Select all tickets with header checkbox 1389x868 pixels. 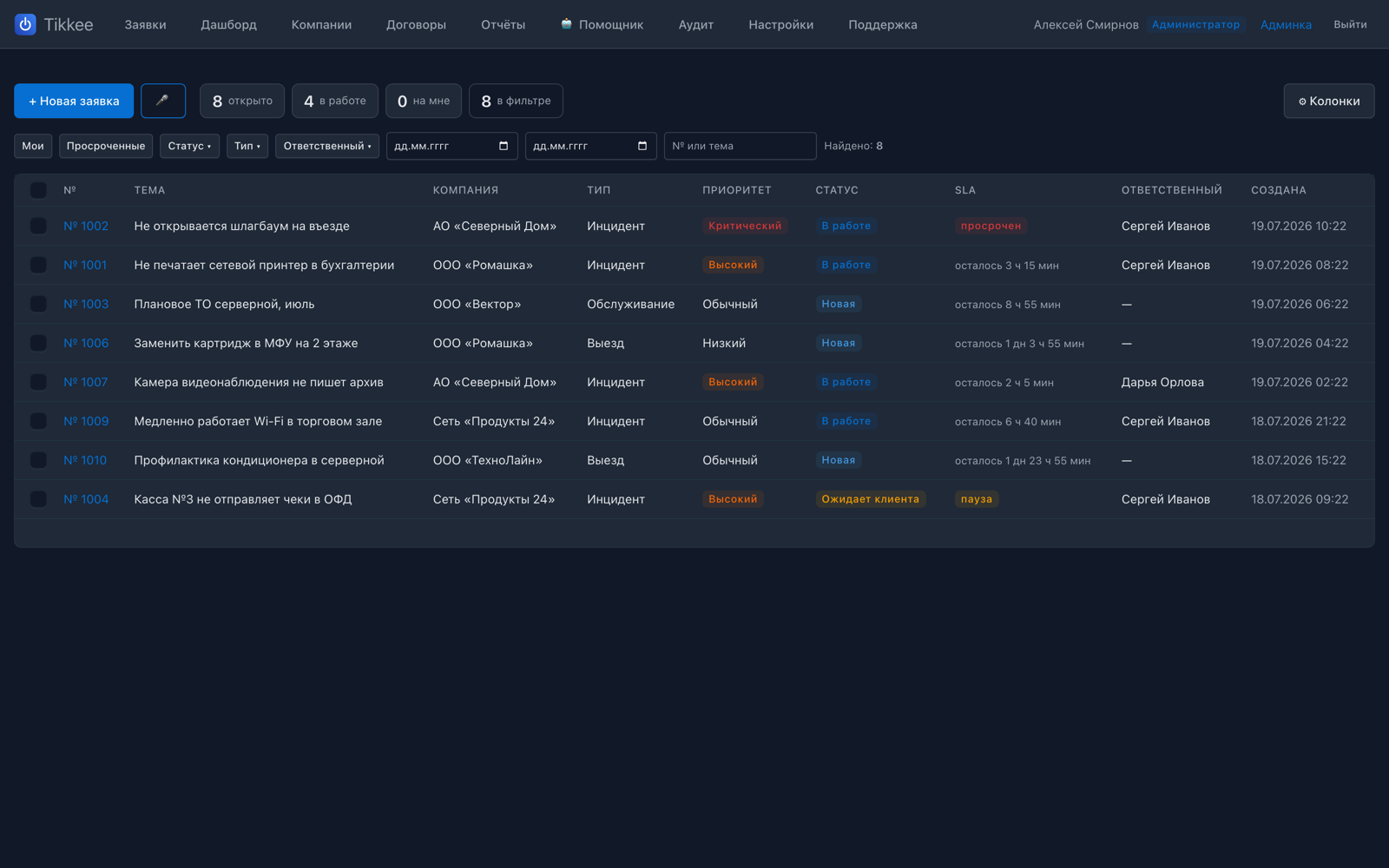pos(38,190)
